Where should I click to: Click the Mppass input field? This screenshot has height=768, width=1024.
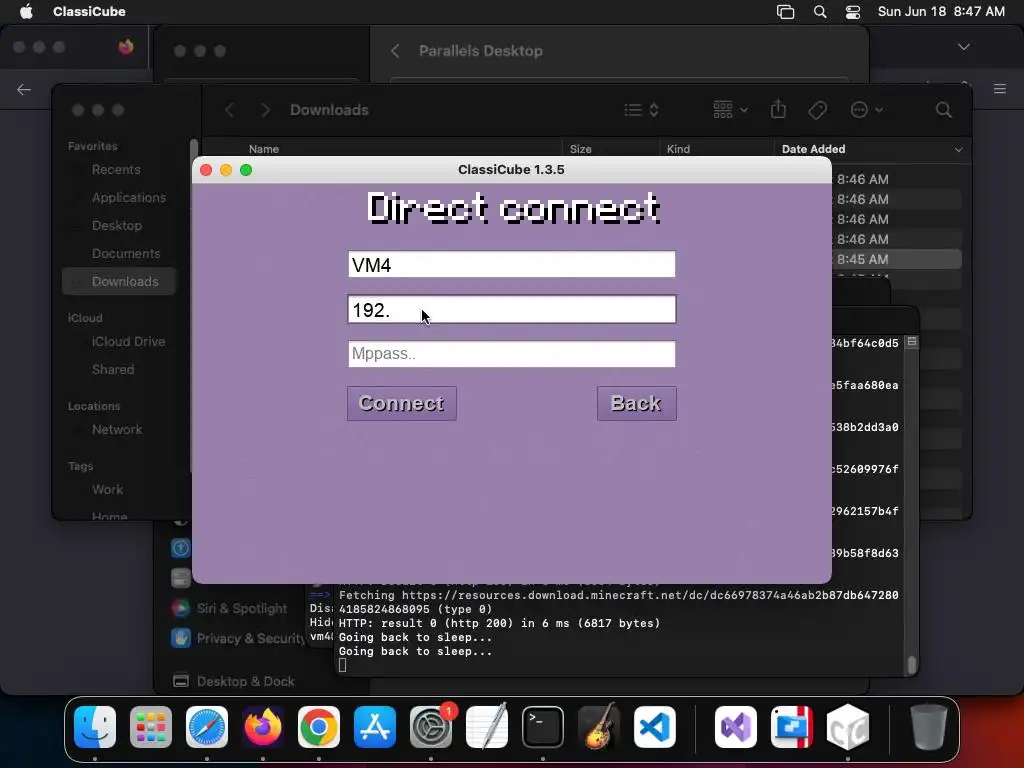512,354
